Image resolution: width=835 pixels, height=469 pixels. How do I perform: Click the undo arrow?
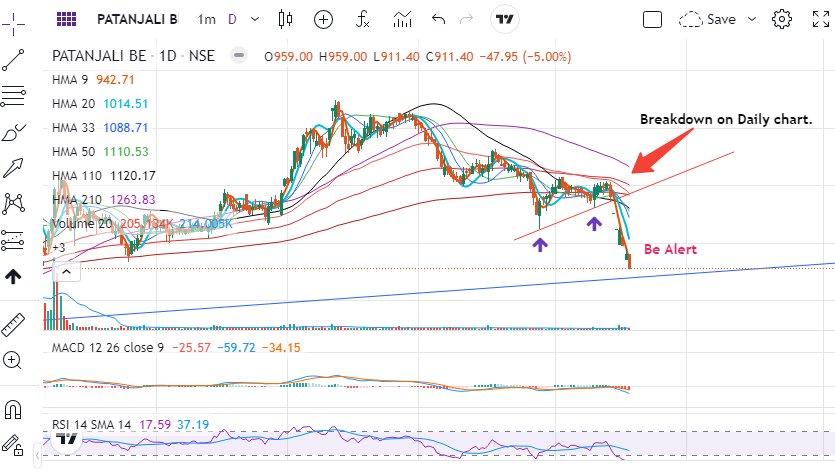[438, 20]
